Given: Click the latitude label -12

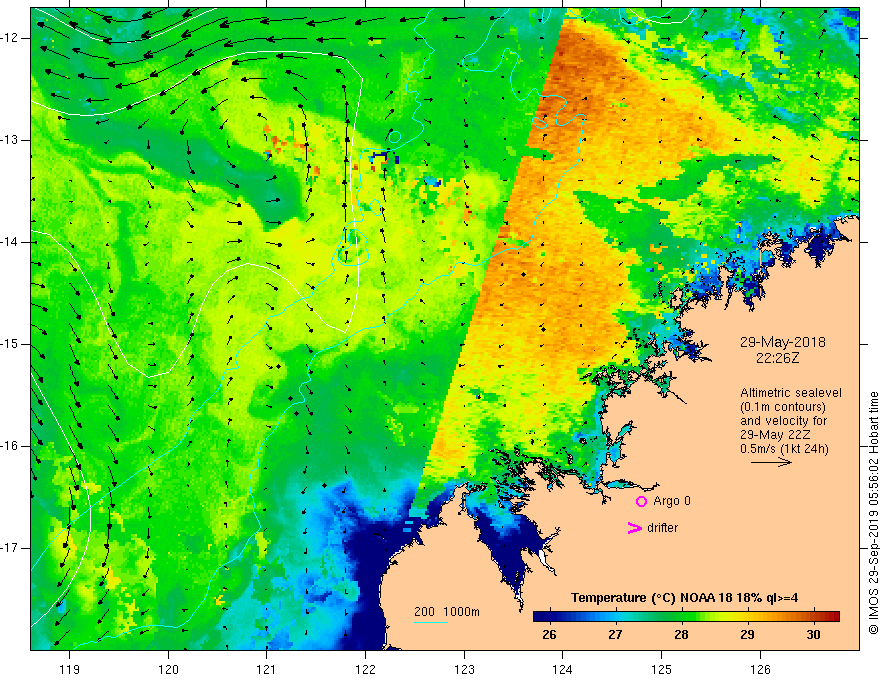Looking at the screenshot, I should point(11,38).
